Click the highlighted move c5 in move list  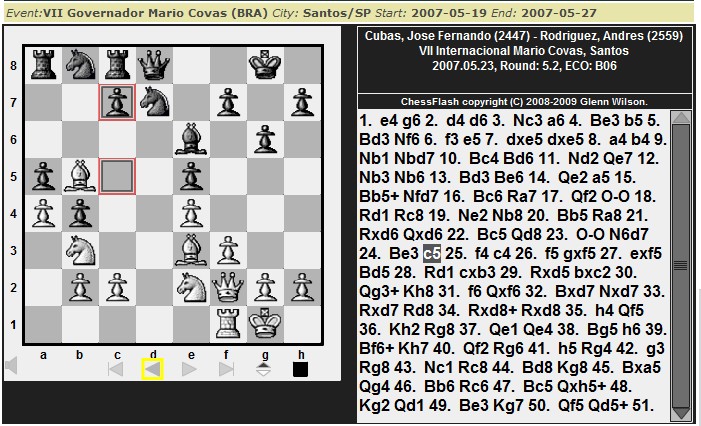click(432, 254)
